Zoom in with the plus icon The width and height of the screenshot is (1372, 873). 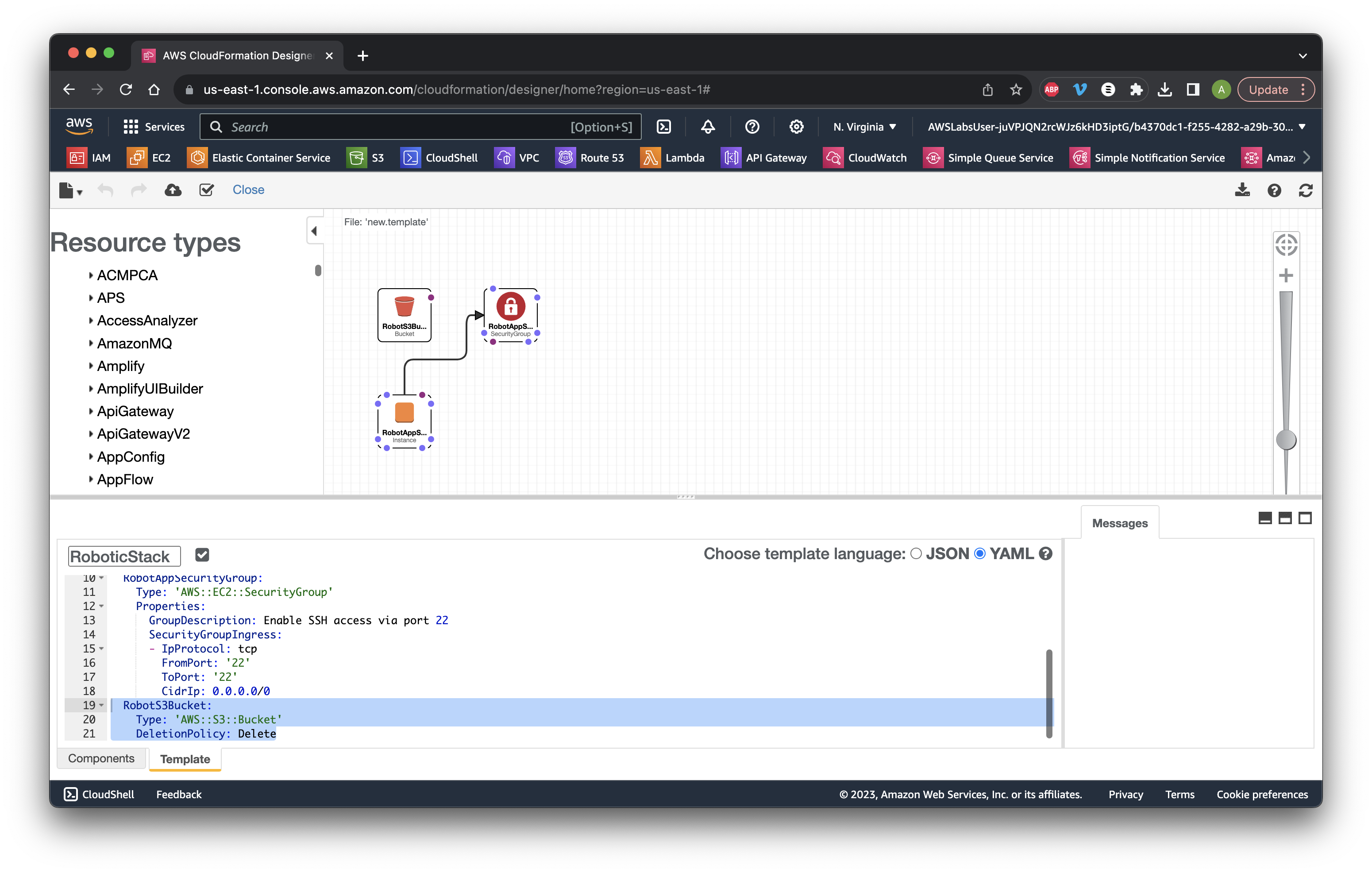(1286, 276)
